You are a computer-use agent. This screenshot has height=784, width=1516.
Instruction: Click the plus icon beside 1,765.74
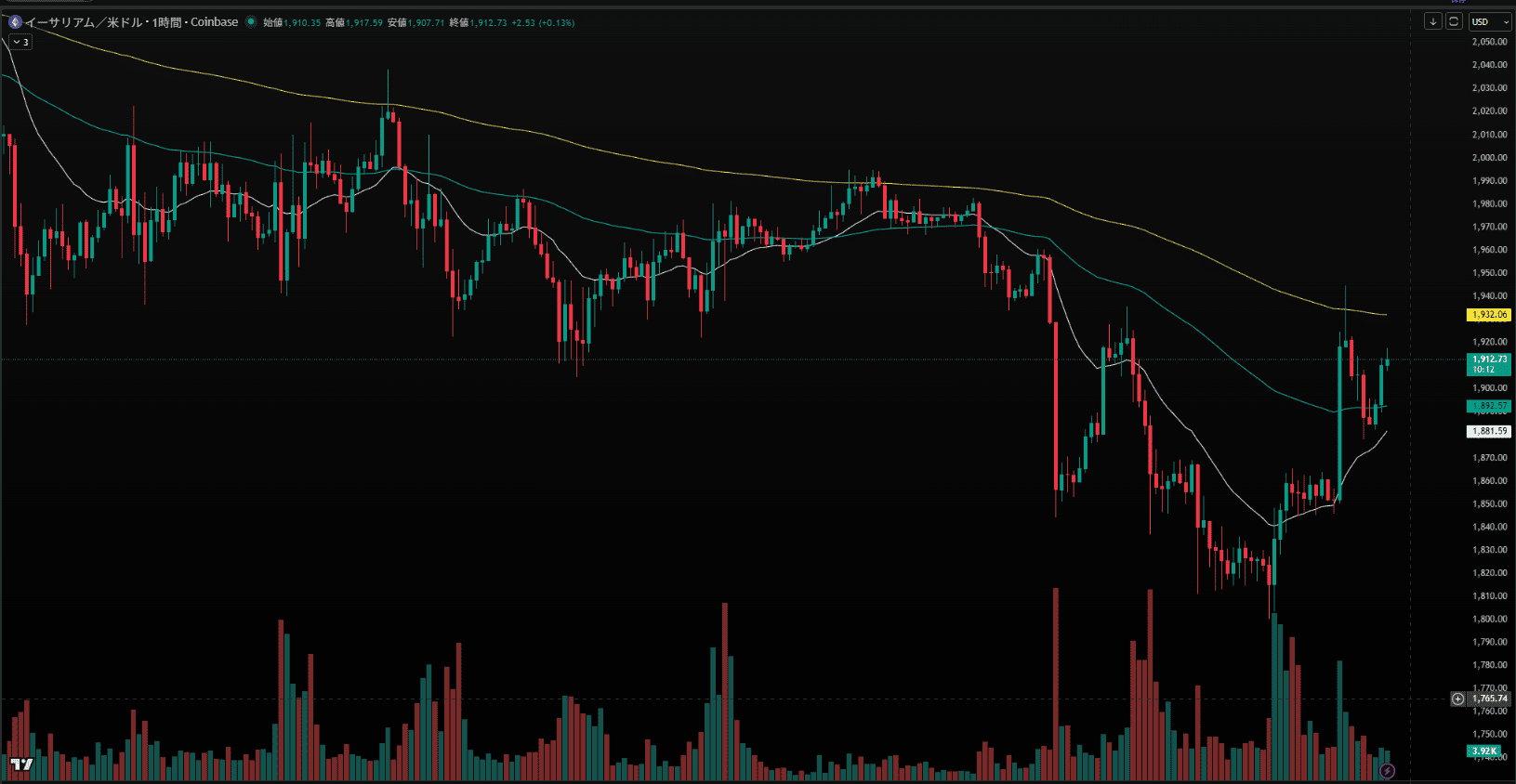1457,699
